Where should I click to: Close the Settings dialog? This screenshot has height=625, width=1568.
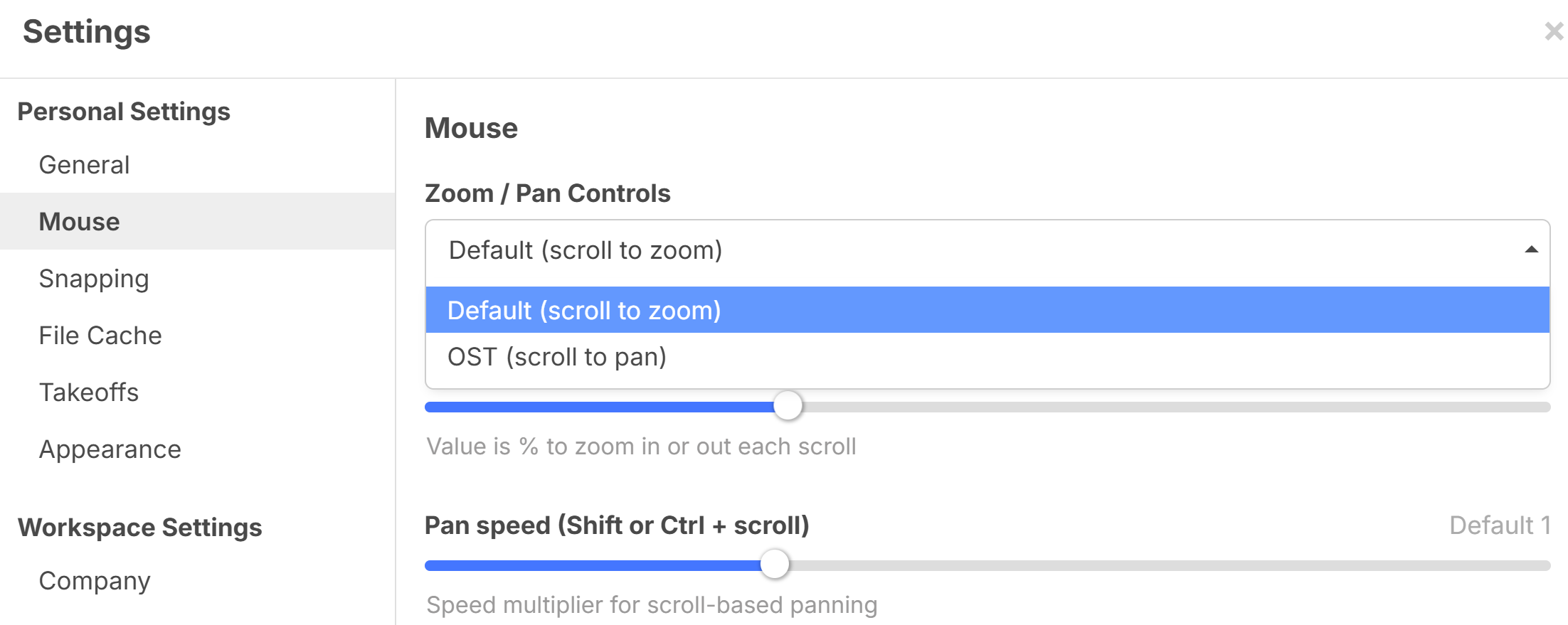[1553, 31]
